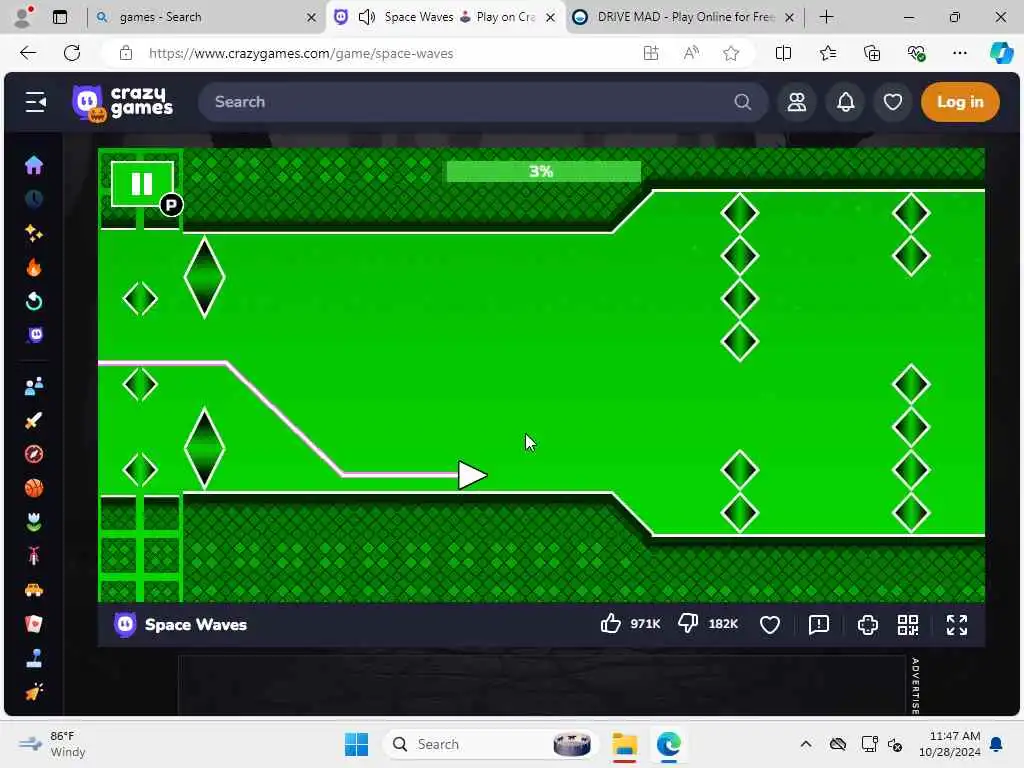Click the Space Waves game title
The height and width of the screenshot is (768, 1024).
(196, 624)
